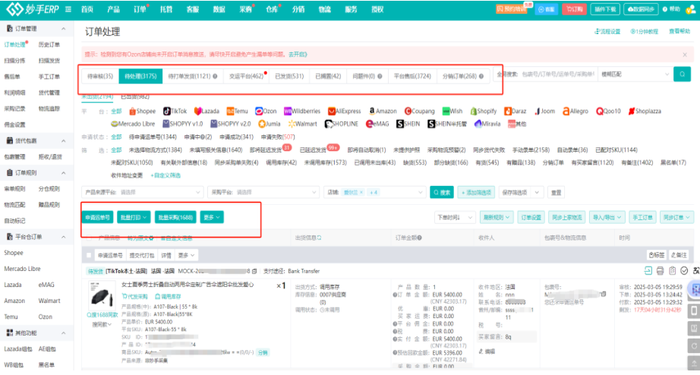Click the circled checkmark icon on order row

click(x=684, y=271)
